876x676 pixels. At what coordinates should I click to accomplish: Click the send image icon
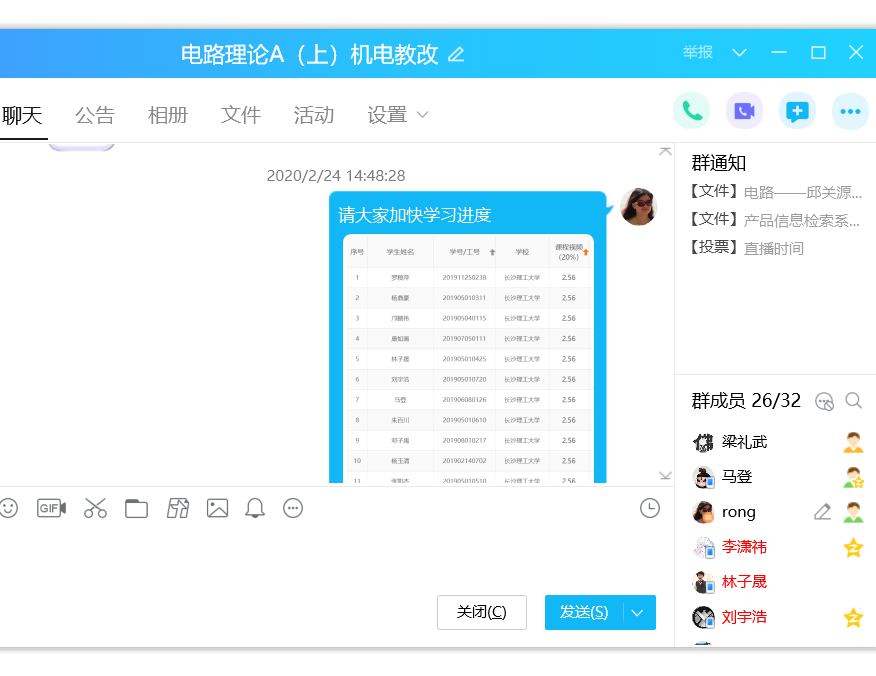[x=217, y=508]
